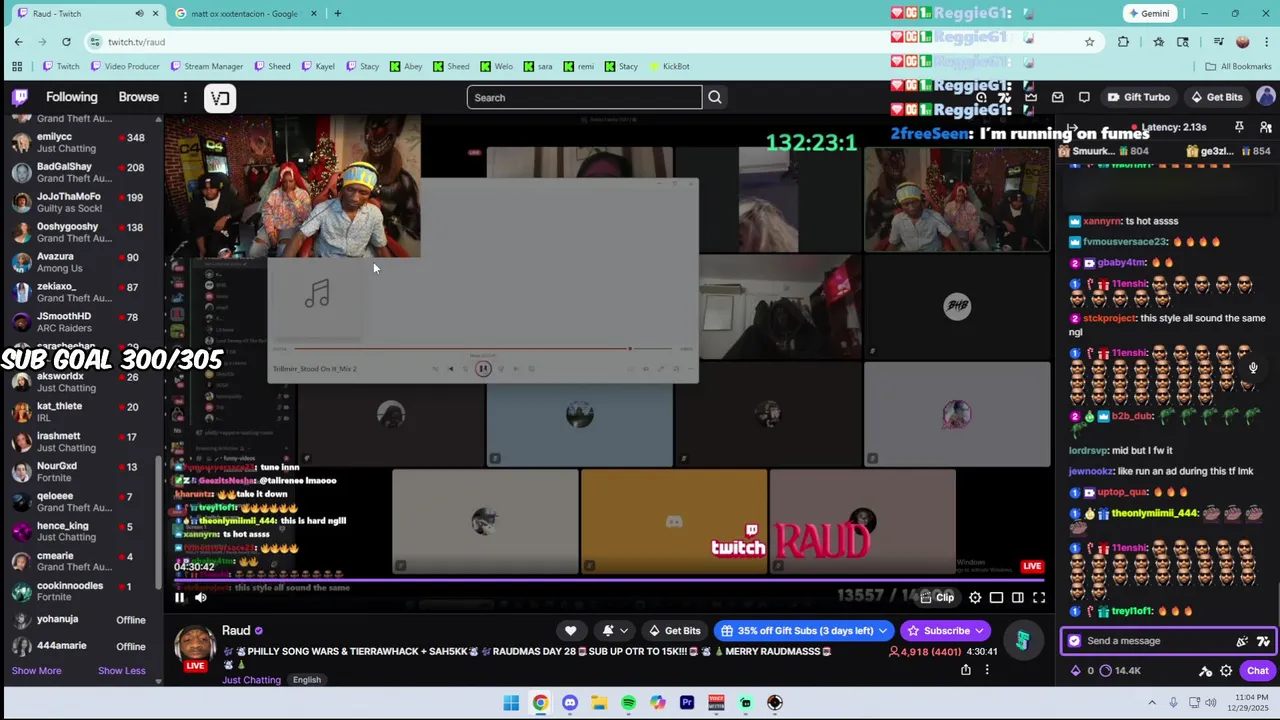Viewport: 1280px width, 720px height.
Task: Open Chrome extensions puzzle icon
Action: pos(1123,41)
